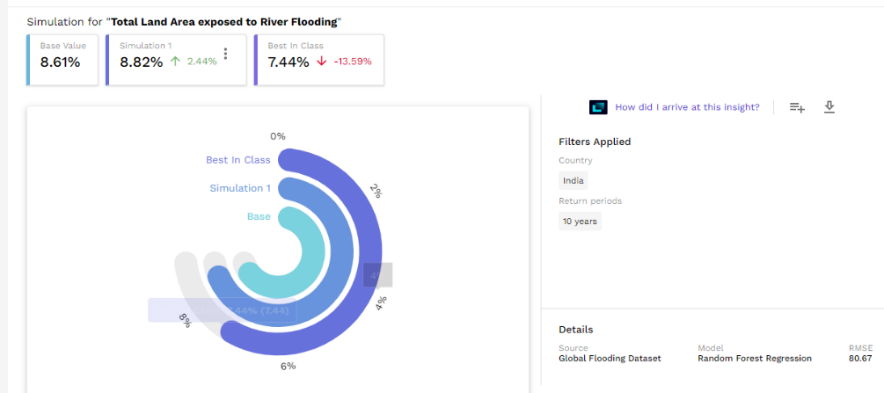884x393 pixels.
Task: Click the Base chart label
Action: click(259, 217)
